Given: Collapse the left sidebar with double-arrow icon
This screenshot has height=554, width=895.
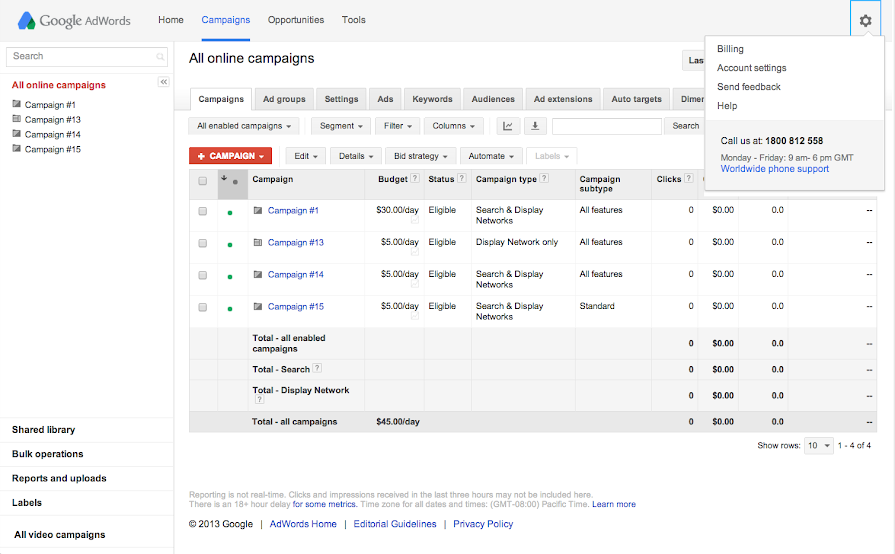Looking at the screenshot, I should 164,82.
